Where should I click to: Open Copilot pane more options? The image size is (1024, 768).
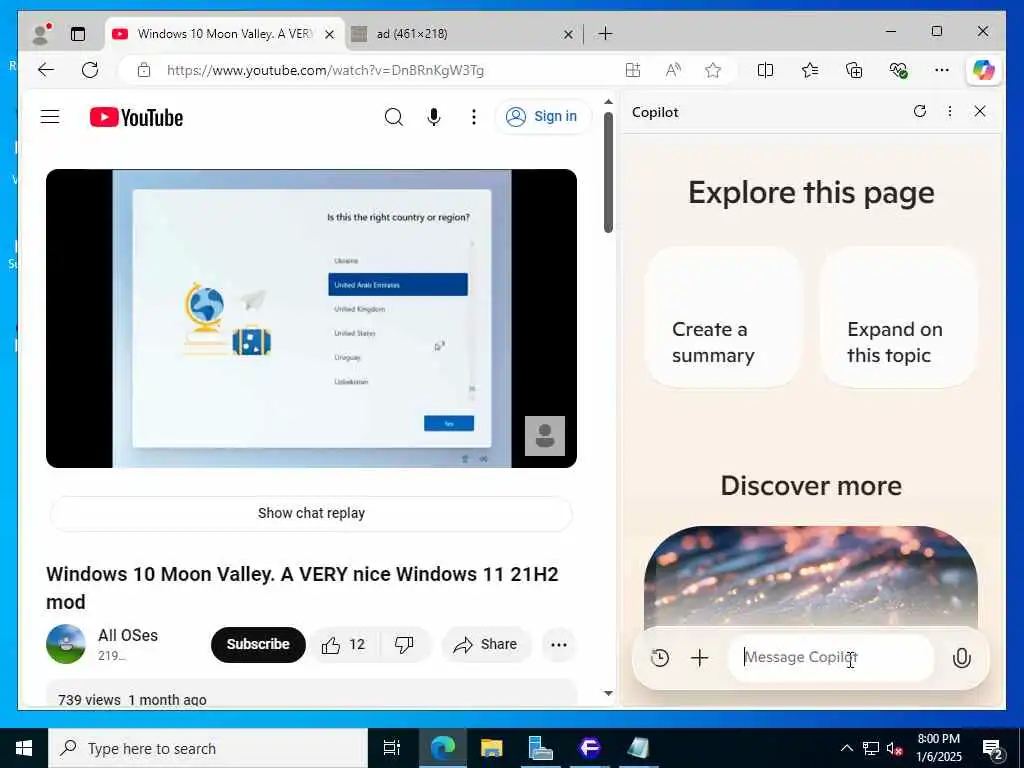950,111
